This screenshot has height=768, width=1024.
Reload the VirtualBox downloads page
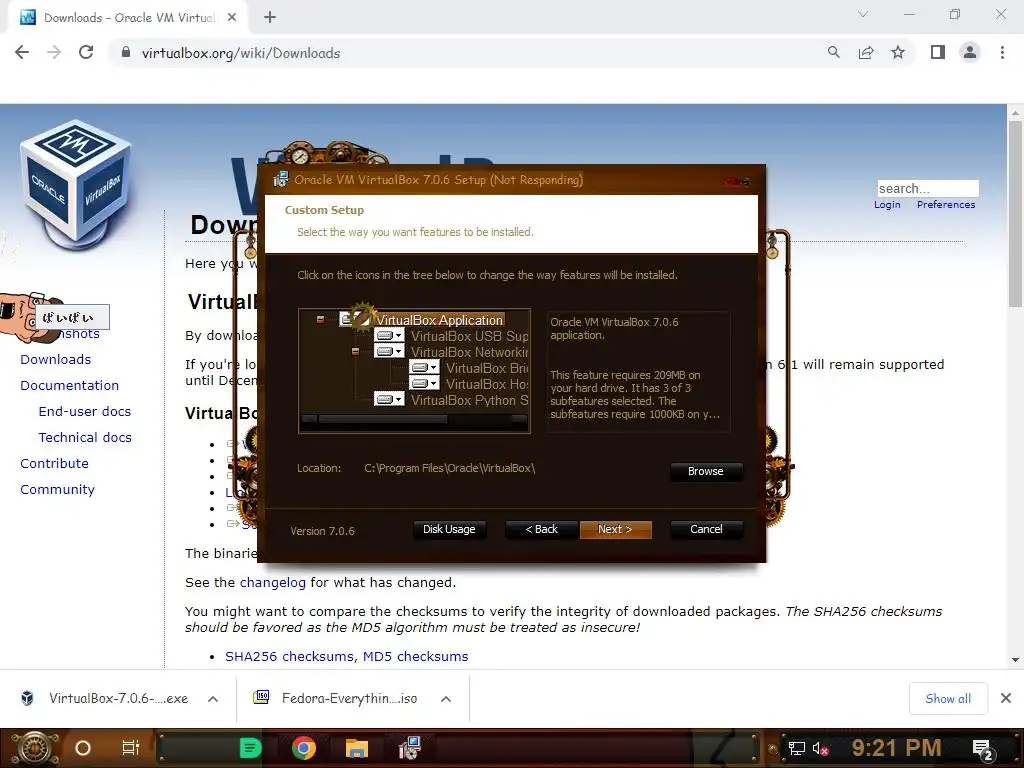point(86,53)
